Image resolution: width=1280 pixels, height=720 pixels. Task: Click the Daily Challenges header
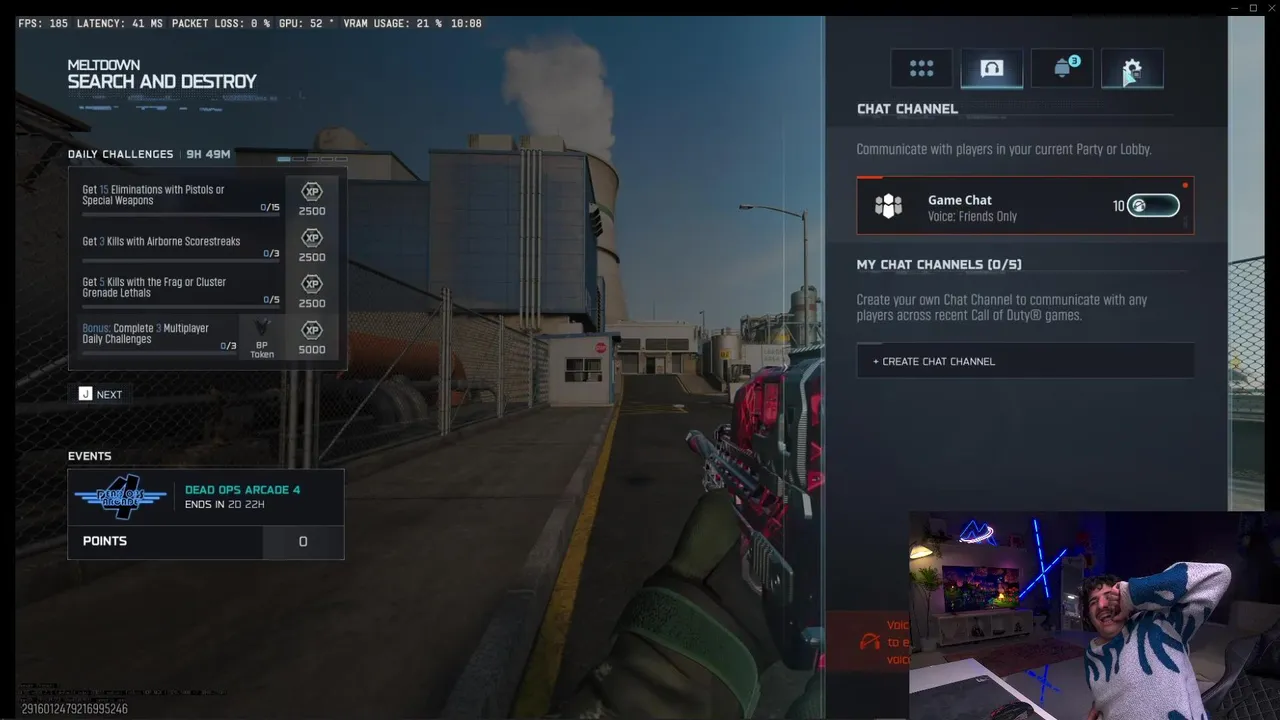(x=120, y=154)
